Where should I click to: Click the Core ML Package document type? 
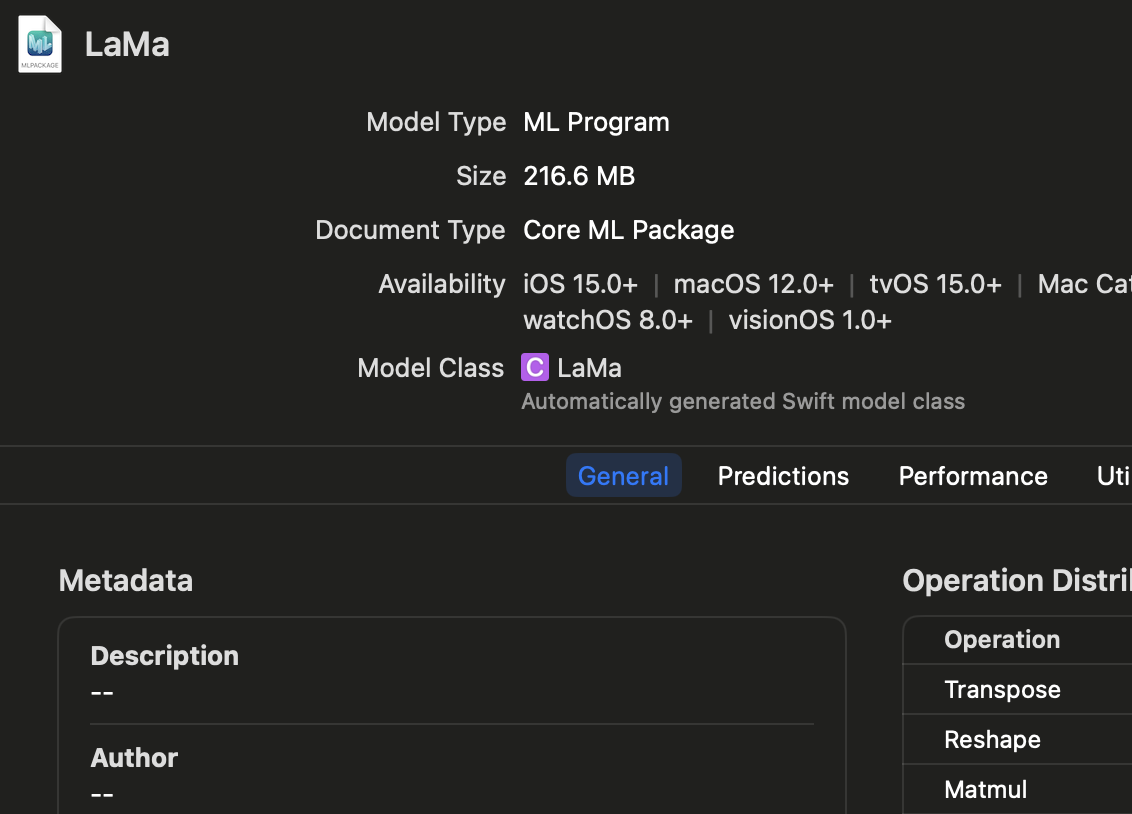pos(628,230)
